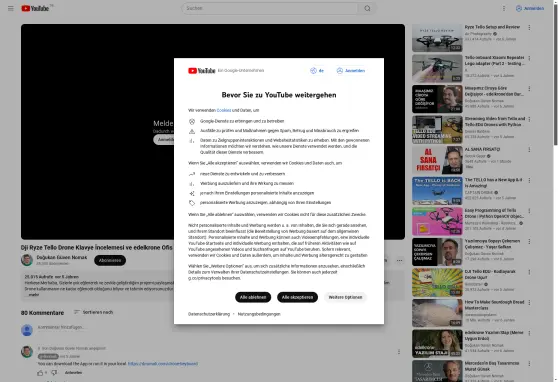Click the globe language button in dialog
Screen dimensions: 558x382
pyautogui.click(x=317, y=70)
